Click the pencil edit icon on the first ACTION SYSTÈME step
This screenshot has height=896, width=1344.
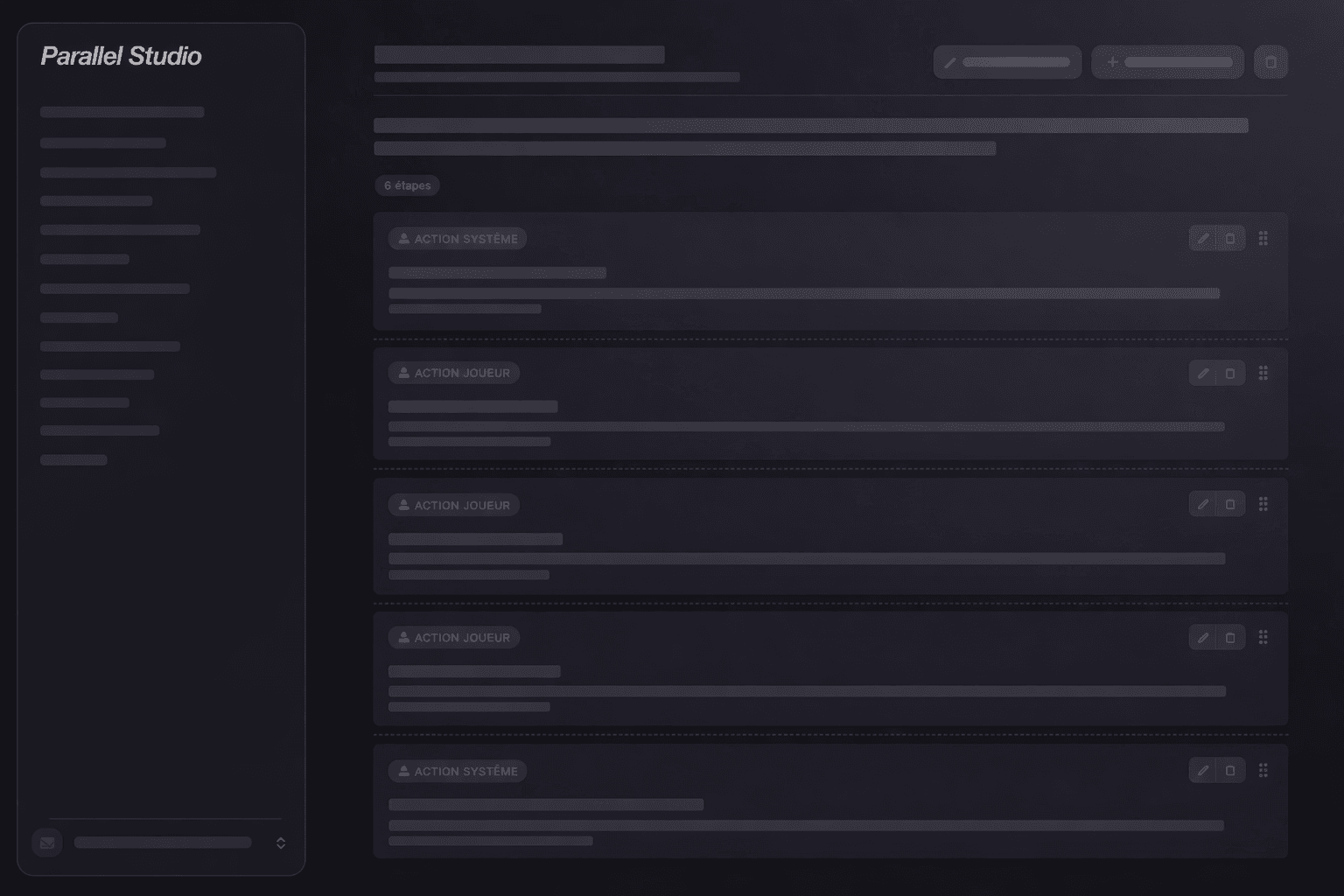(x=1203, y=239)
